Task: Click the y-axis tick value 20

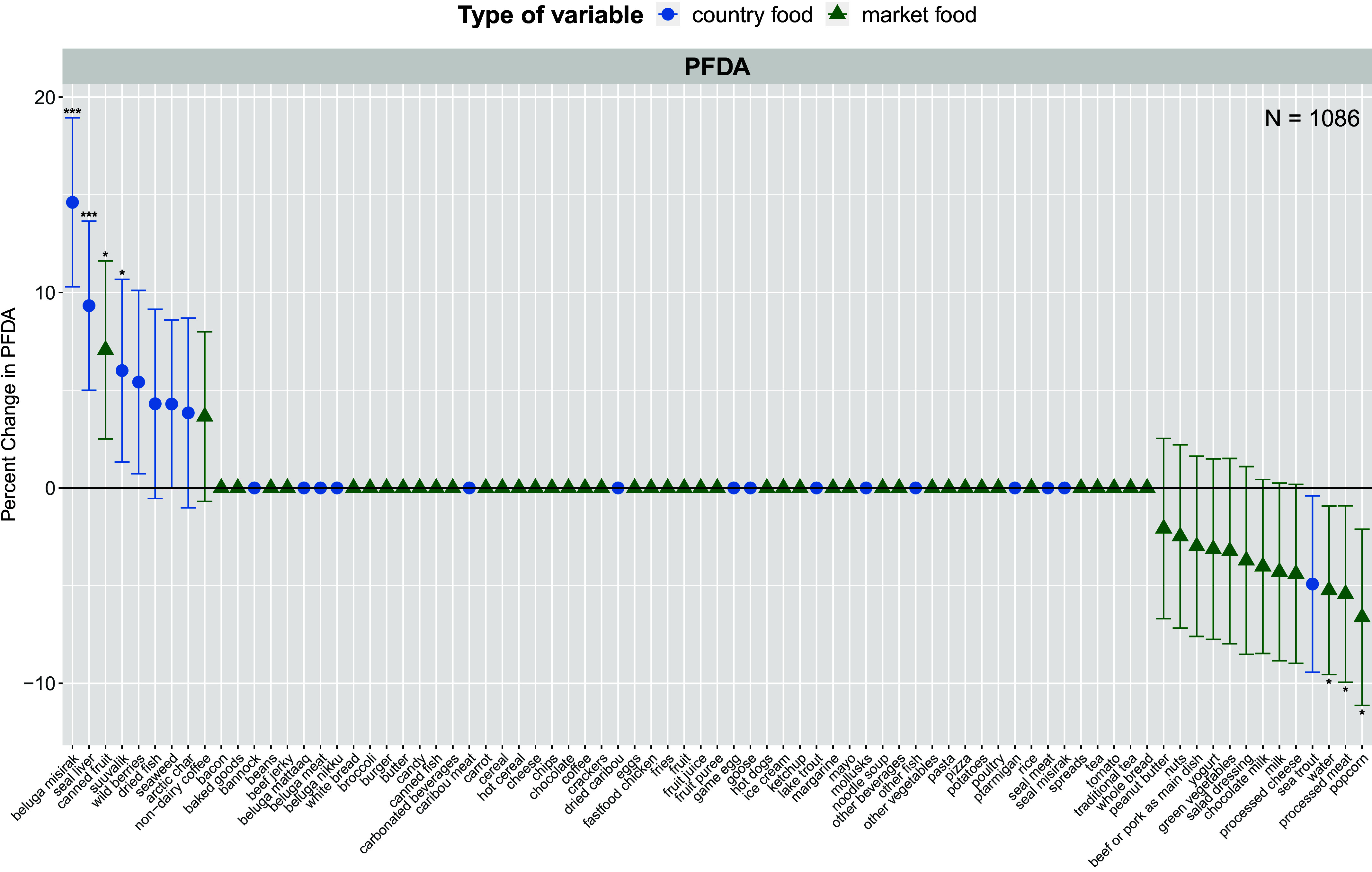Action: 44,97
